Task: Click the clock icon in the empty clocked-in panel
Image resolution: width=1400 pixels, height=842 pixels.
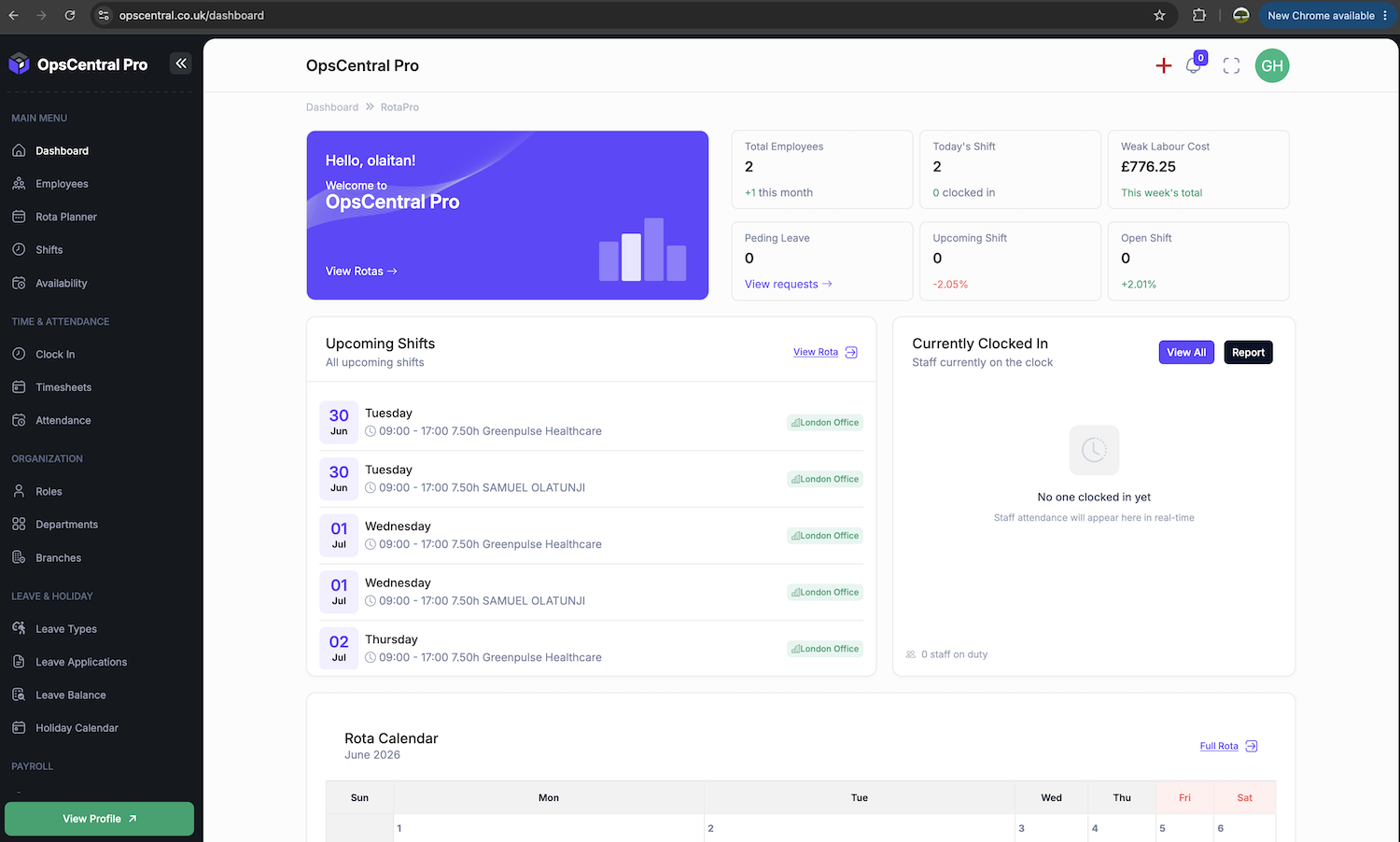Action: (1094, 450)
